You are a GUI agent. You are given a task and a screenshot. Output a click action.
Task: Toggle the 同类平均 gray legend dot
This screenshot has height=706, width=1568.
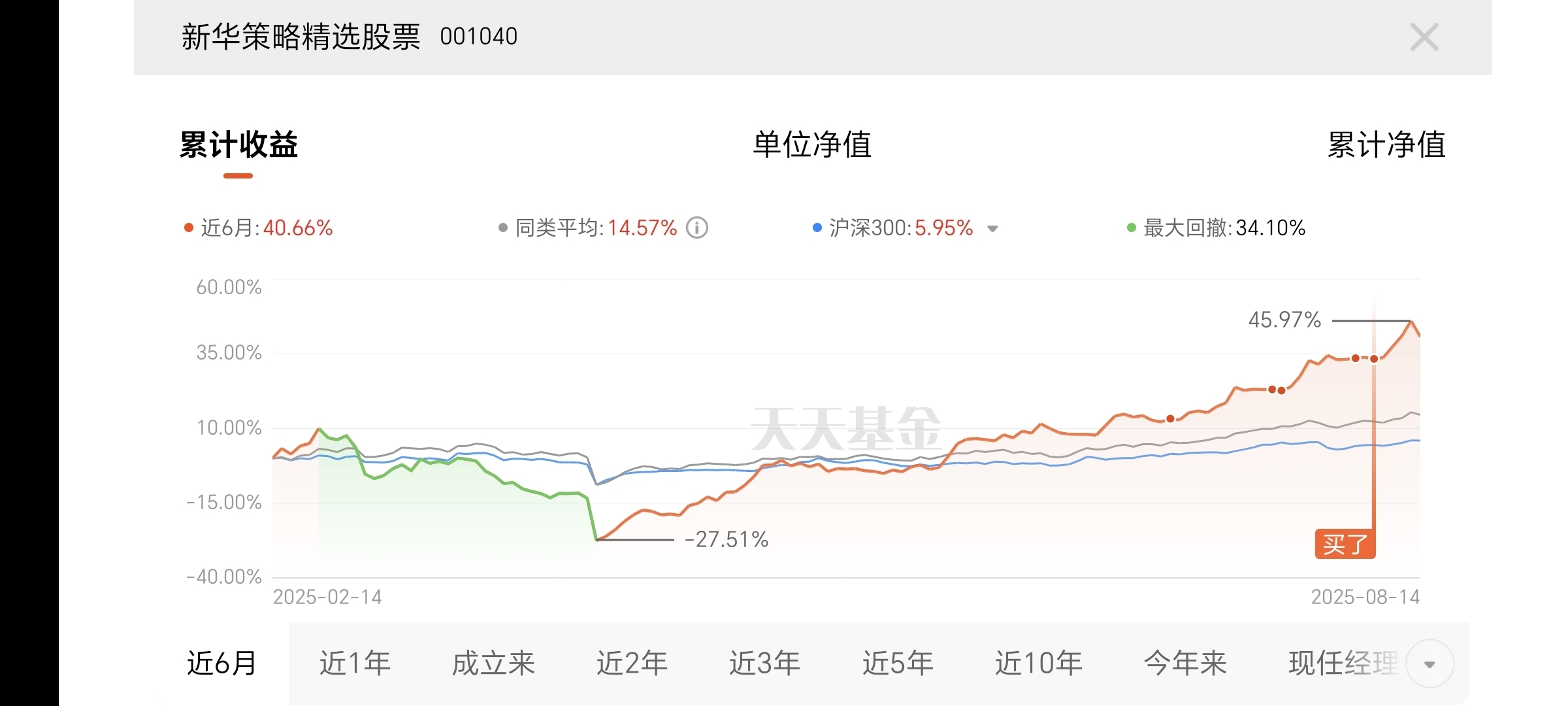[x=503, y=228]
